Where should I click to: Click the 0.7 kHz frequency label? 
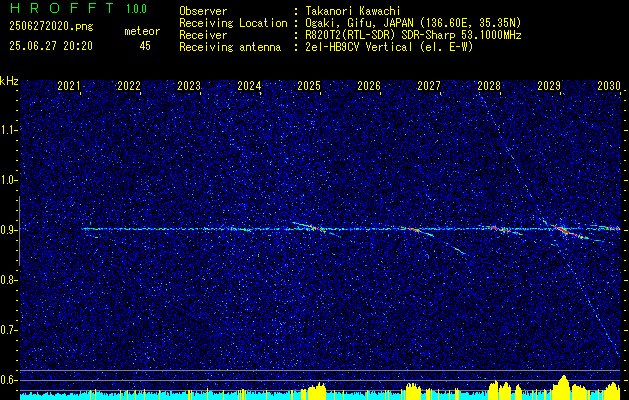pyautogui.click(x=8, y=330)
